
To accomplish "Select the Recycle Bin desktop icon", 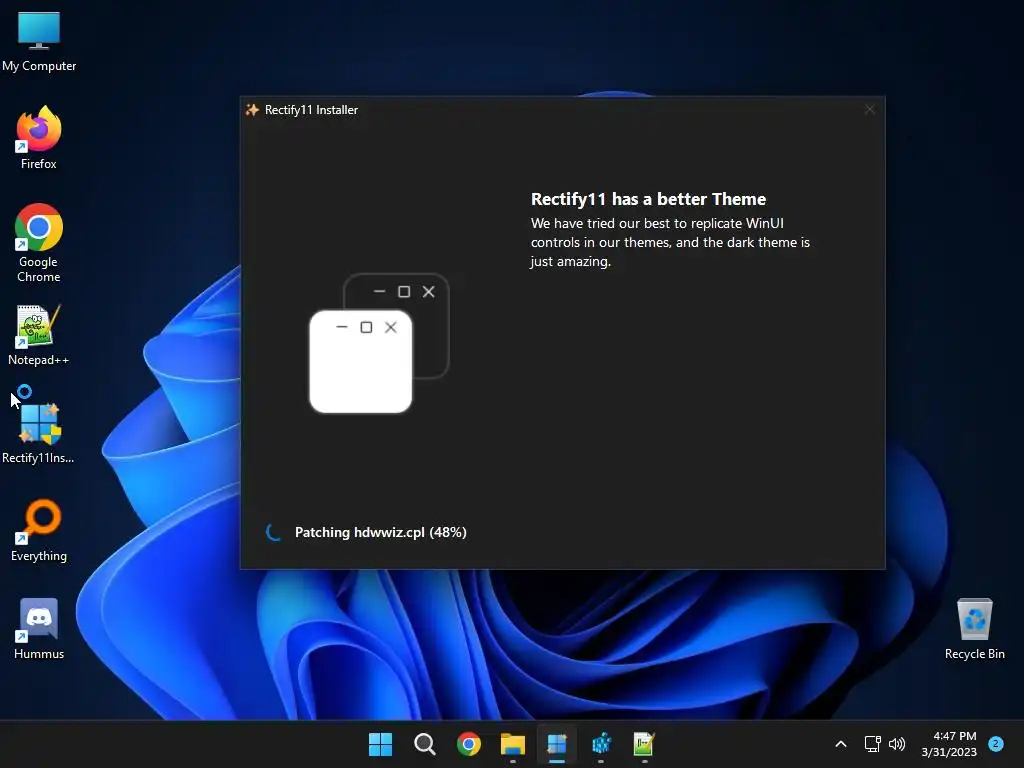I will click(974, 628).
